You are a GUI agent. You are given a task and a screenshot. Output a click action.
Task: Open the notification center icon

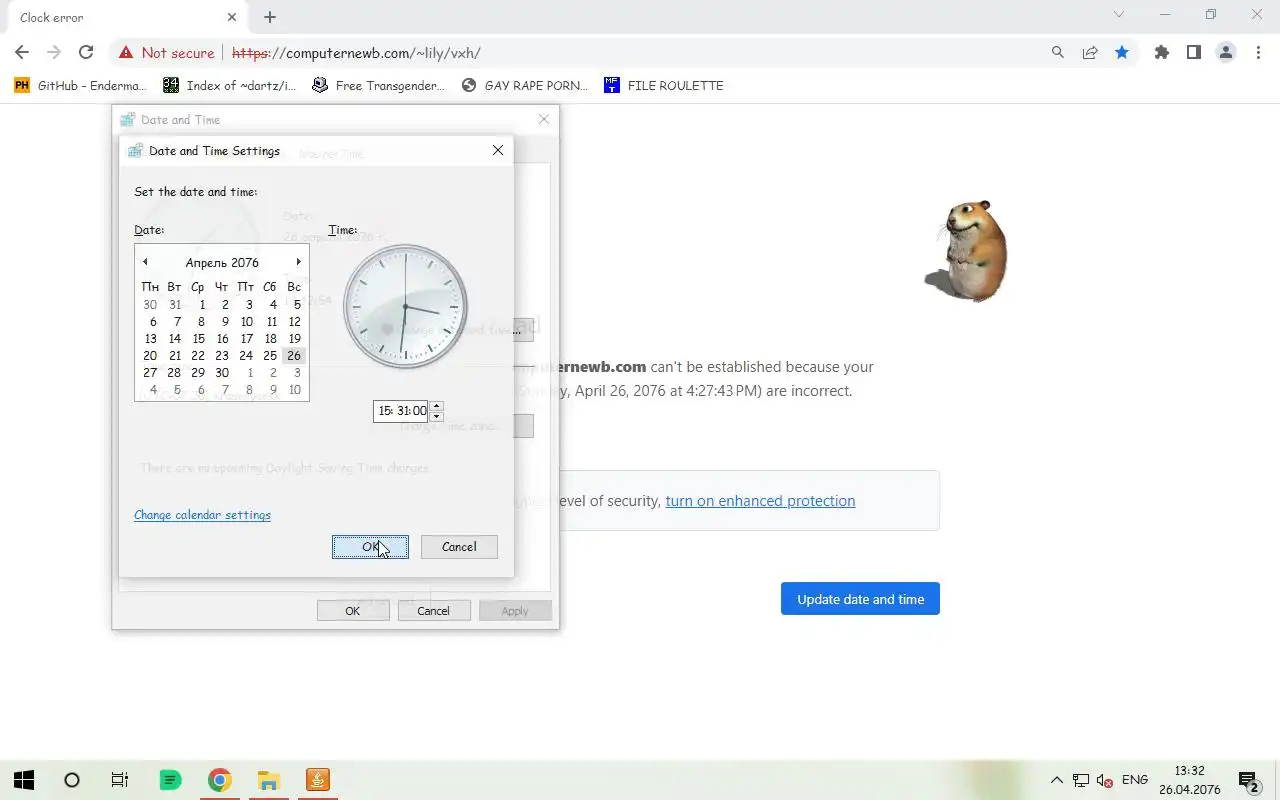1248,780
